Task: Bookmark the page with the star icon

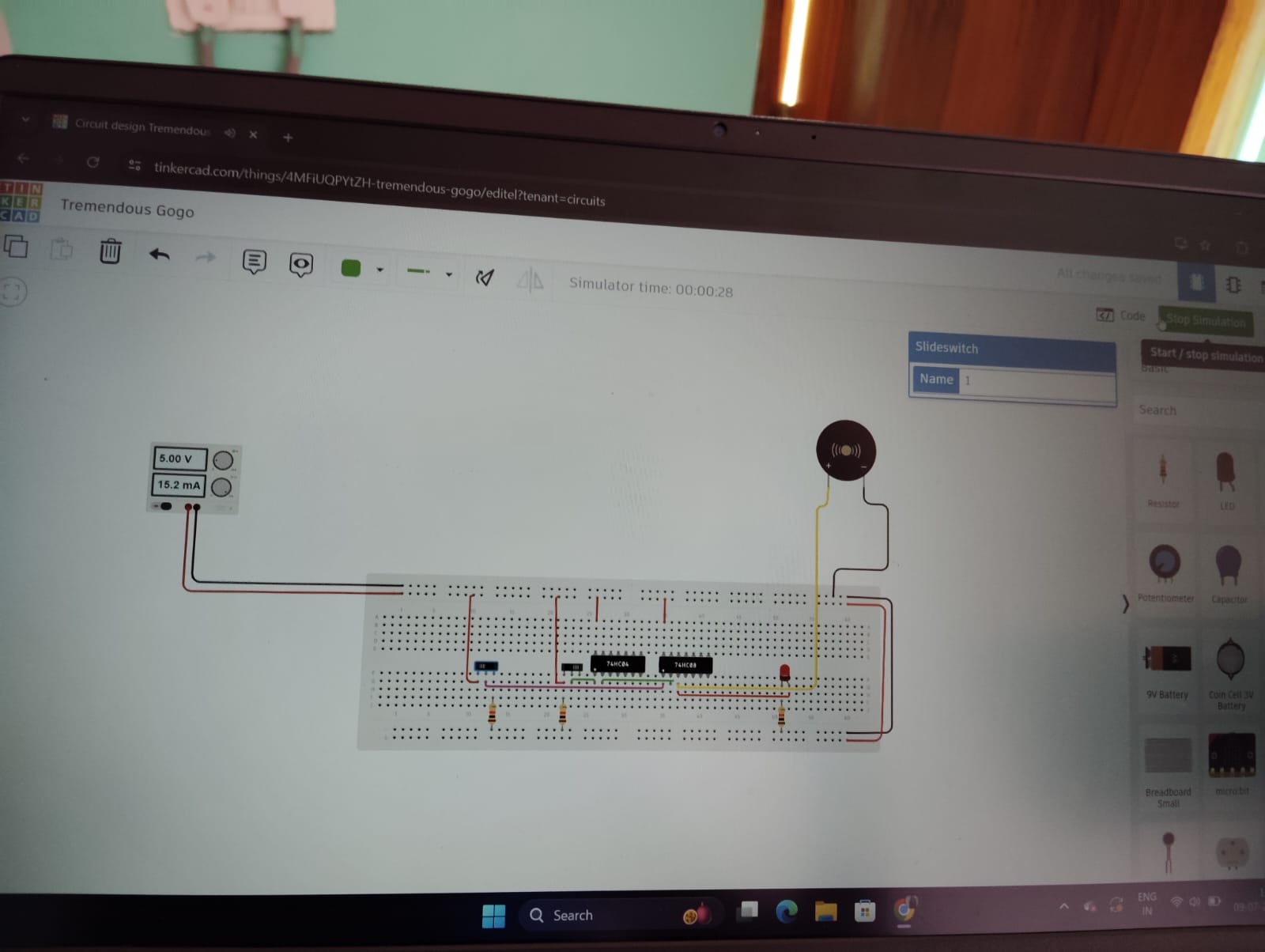Action: coord(1205,245)
